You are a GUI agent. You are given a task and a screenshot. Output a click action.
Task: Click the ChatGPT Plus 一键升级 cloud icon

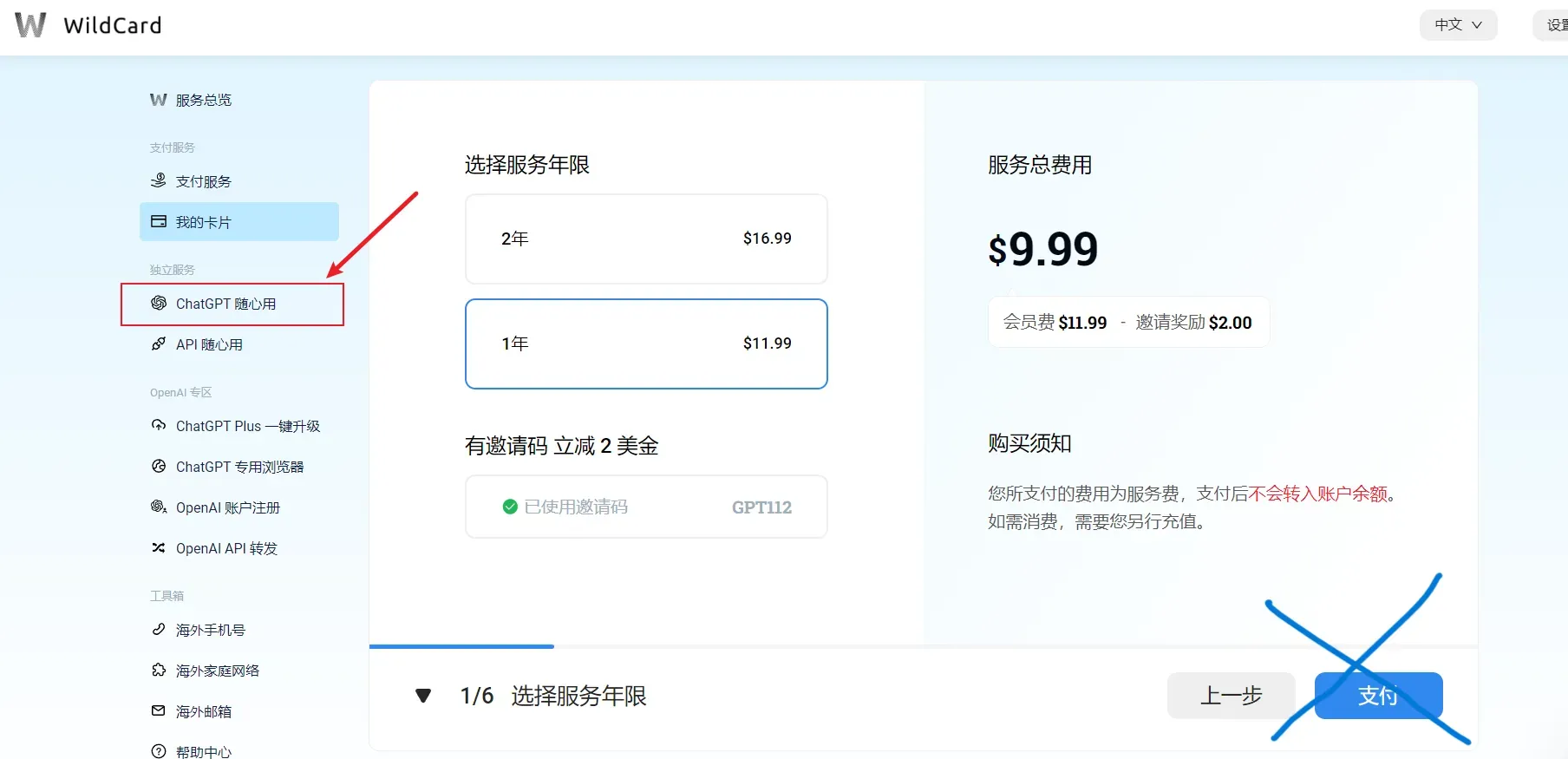click(x=159, y=425)
